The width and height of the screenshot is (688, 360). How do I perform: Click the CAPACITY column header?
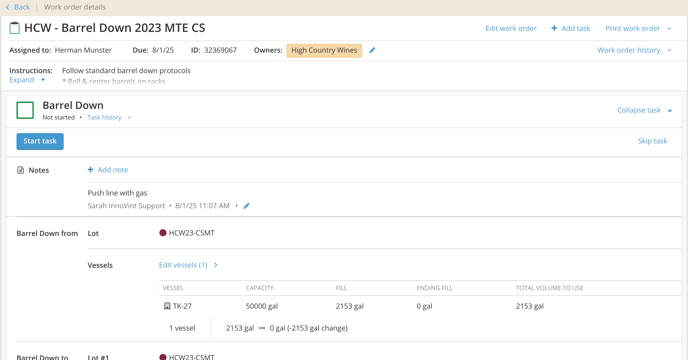point(259,288)
